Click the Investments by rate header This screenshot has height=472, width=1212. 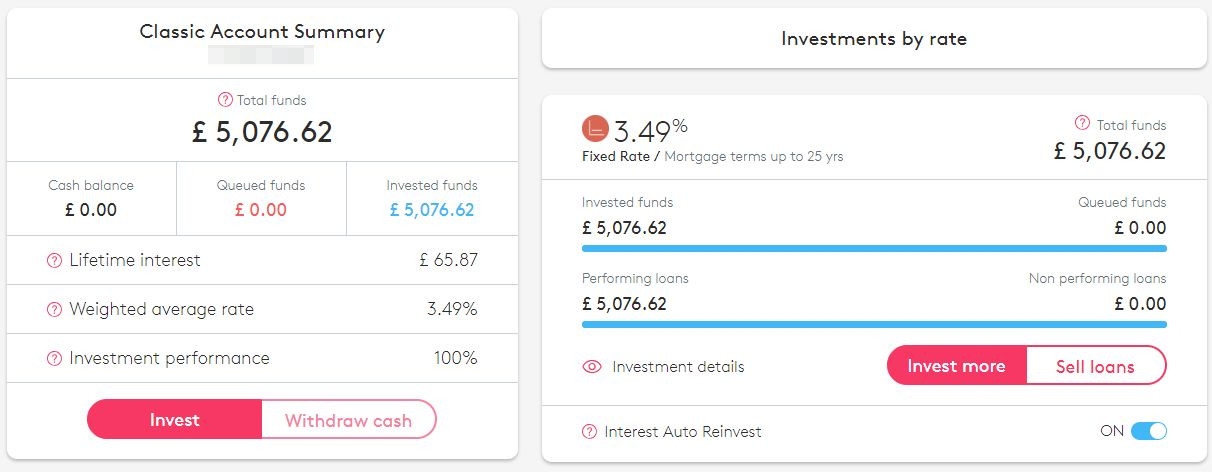pos(874,39)
